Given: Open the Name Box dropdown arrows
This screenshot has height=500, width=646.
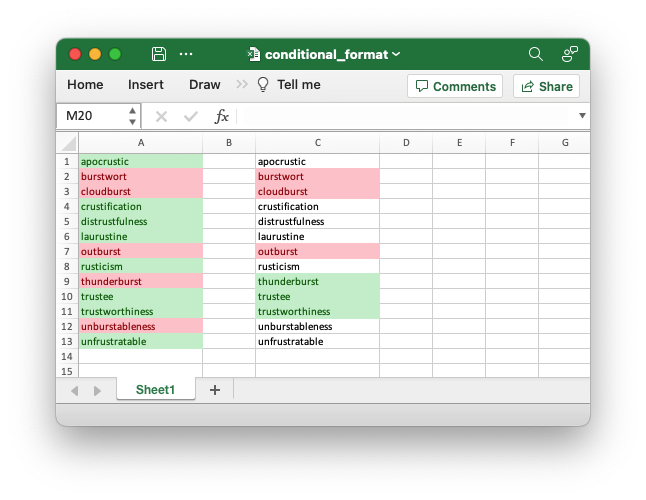Looking at the screenshot, I should pyautogui.click(x=132, y=116).
